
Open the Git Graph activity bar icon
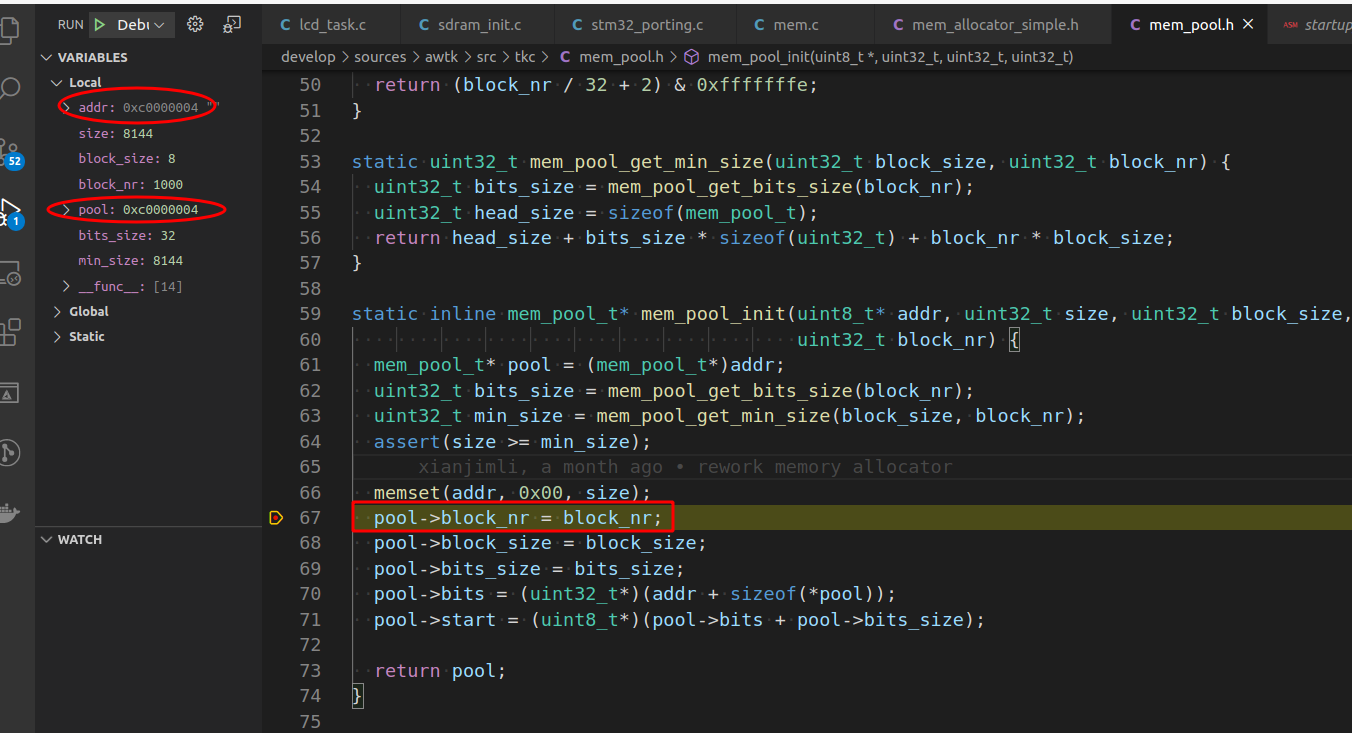[9, 452]
